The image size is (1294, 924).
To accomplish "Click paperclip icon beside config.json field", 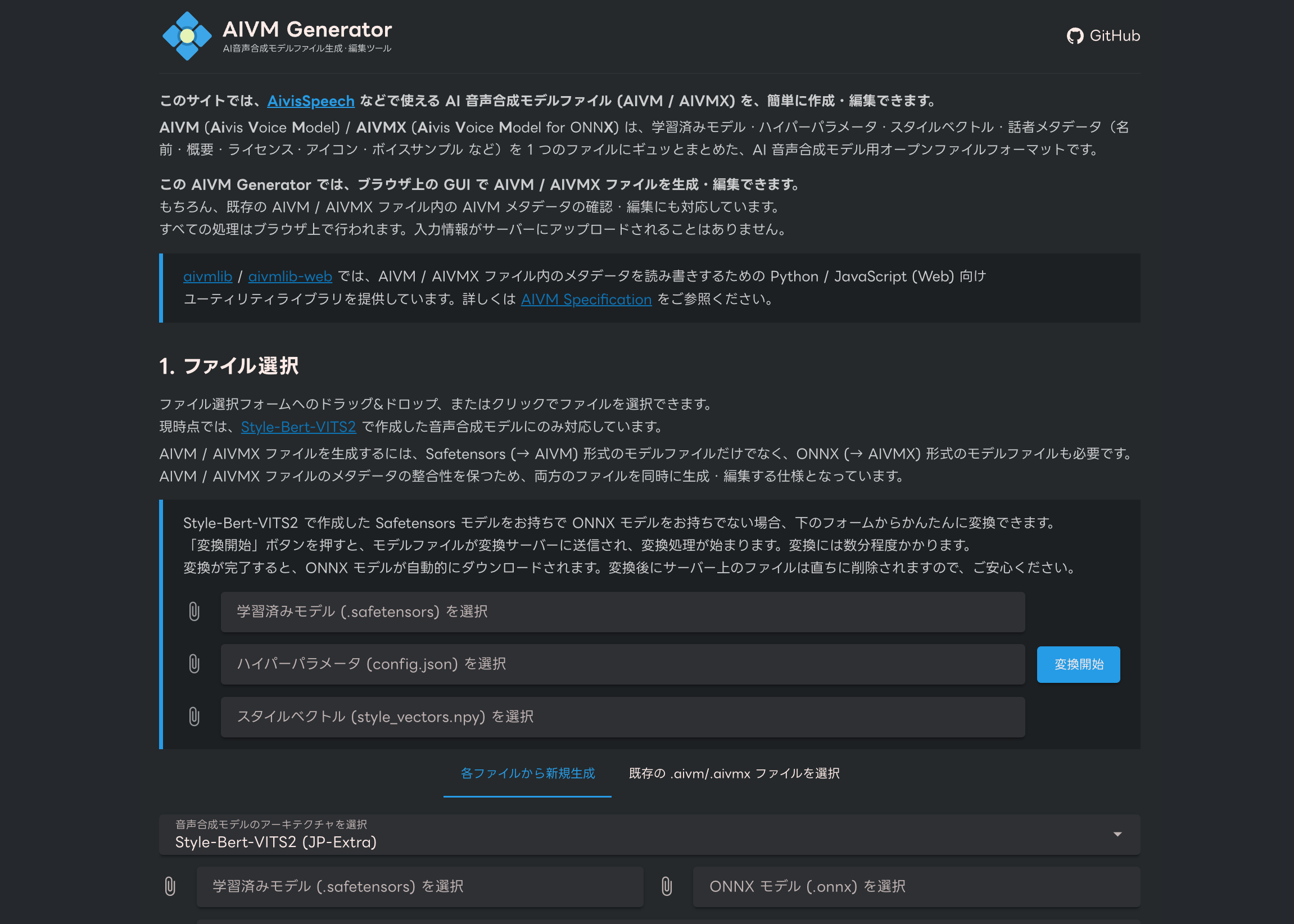I will pyautogui.click(x=194, y=664).
